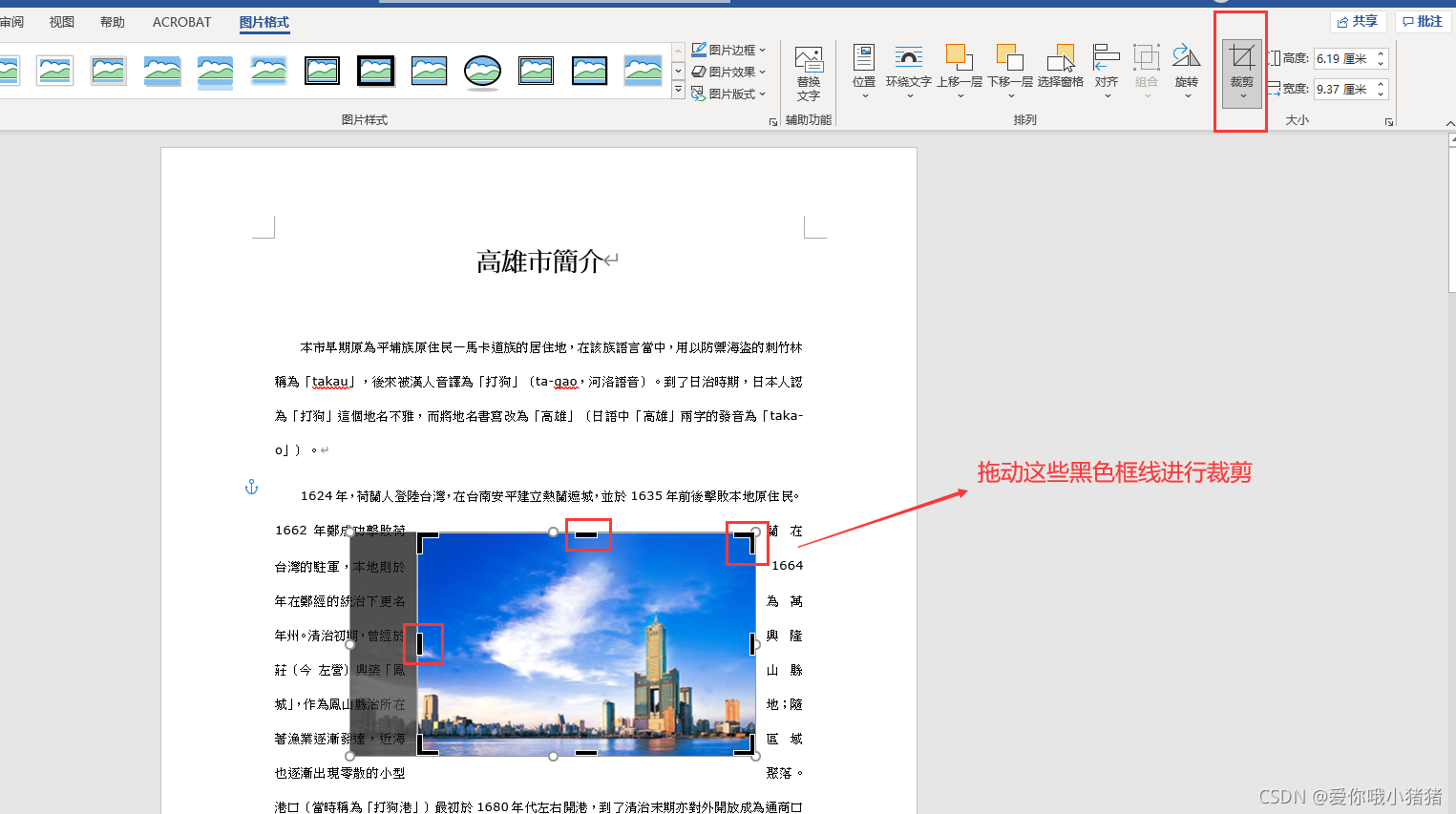Select the 图片格式 tab
1456x814 pixels.
pos(264,22)
